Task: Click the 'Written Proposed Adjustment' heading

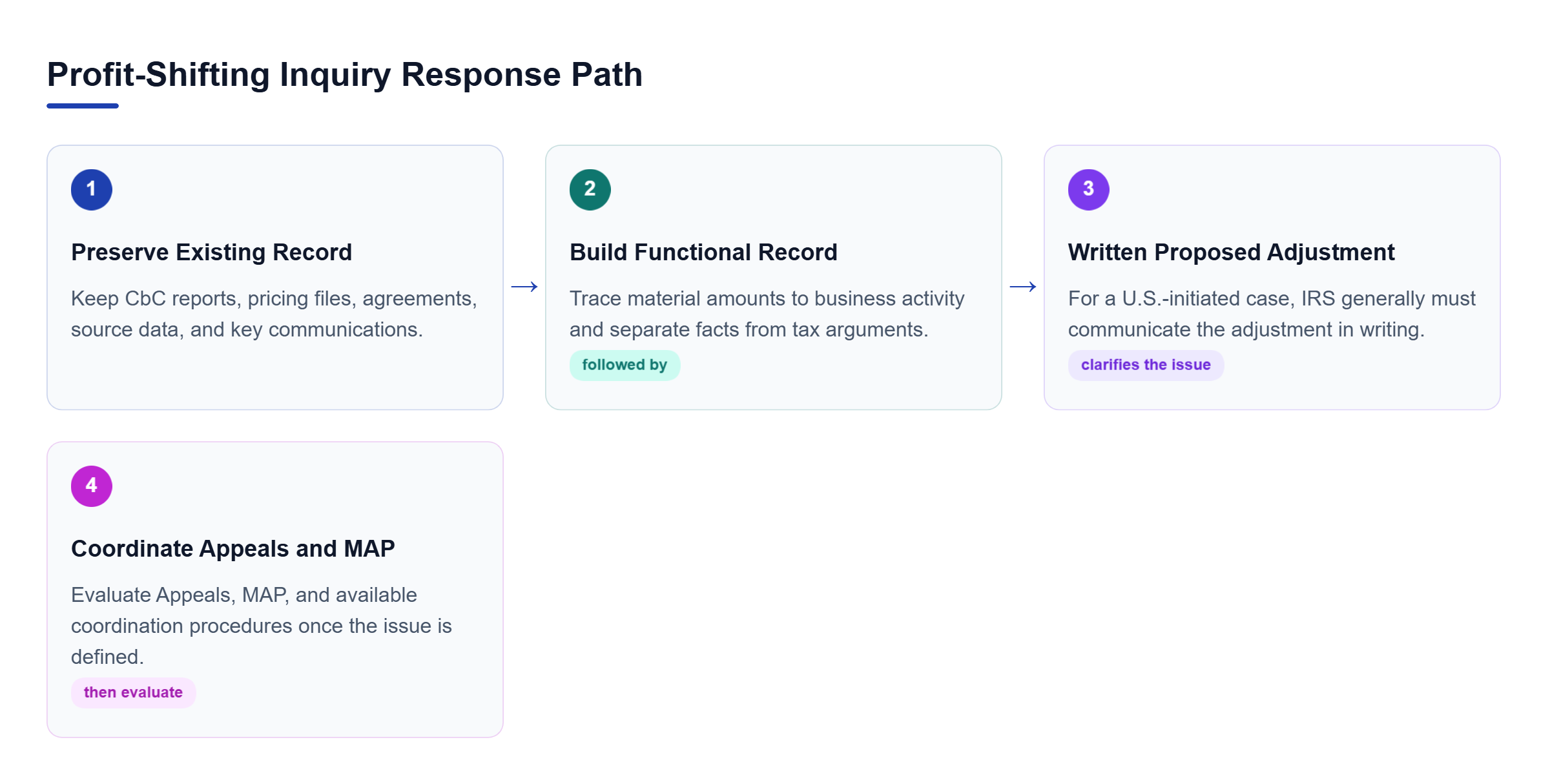Action: 1231,252
